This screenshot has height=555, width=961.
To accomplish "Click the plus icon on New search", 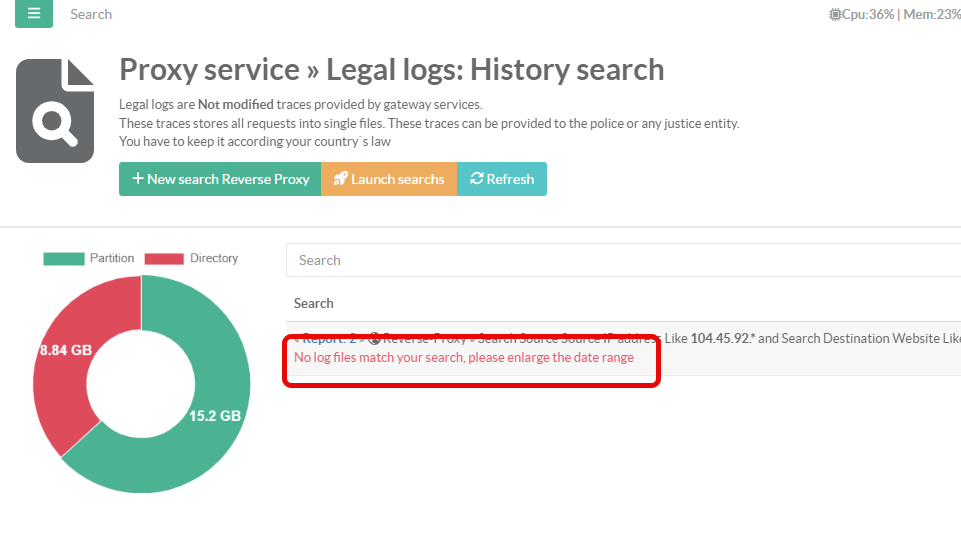I will pyautogui.click(x=138, y=179).
